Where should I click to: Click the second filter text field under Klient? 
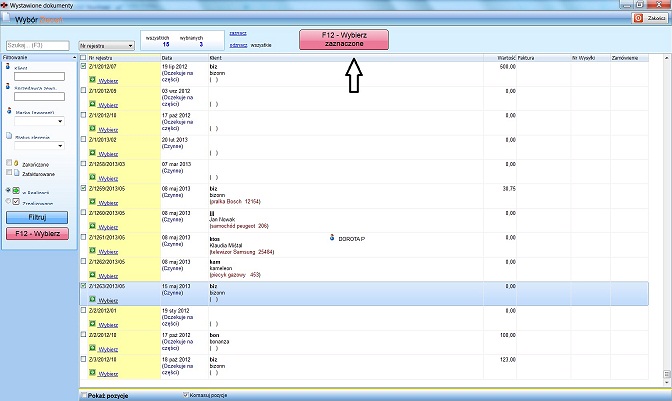[39, 96]
